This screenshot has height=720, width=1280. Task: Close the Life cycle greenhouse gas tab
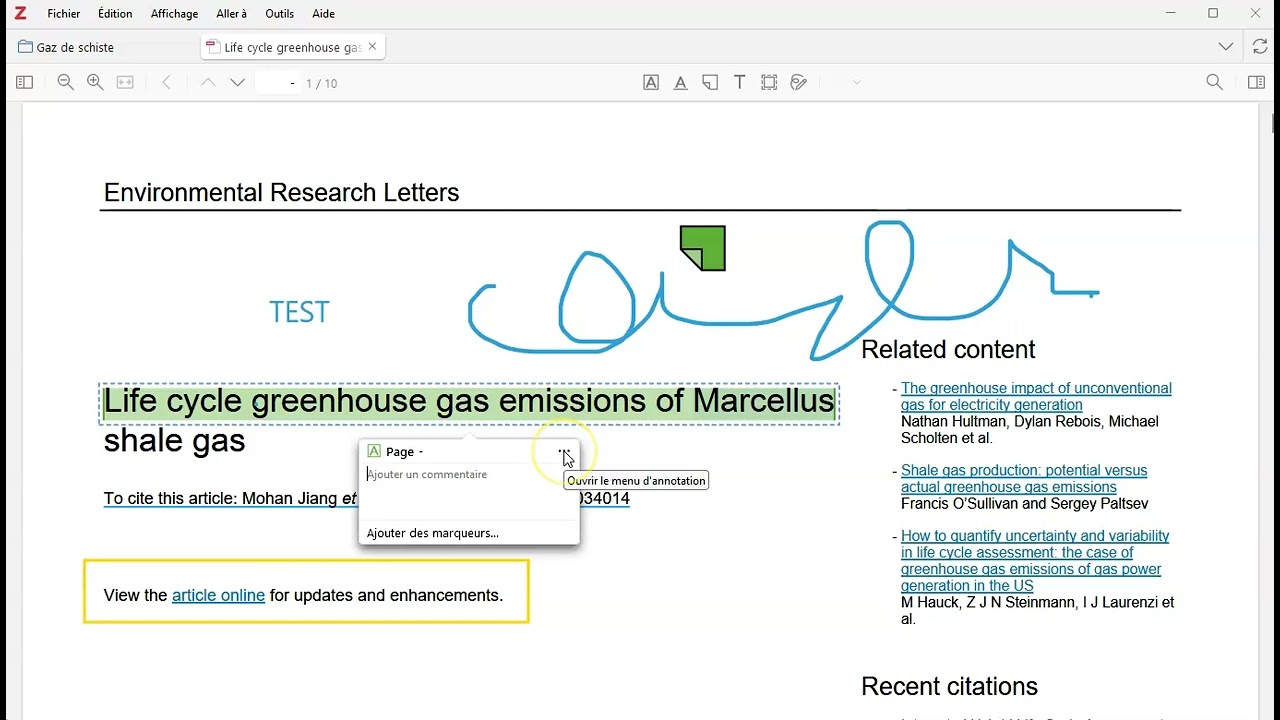(373, 47)
